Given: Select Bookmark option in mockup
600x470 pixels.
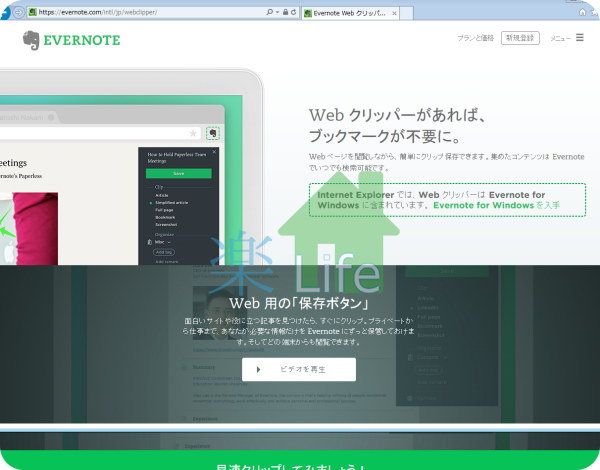Looking at the screenshot, I should tap(165, 217).
